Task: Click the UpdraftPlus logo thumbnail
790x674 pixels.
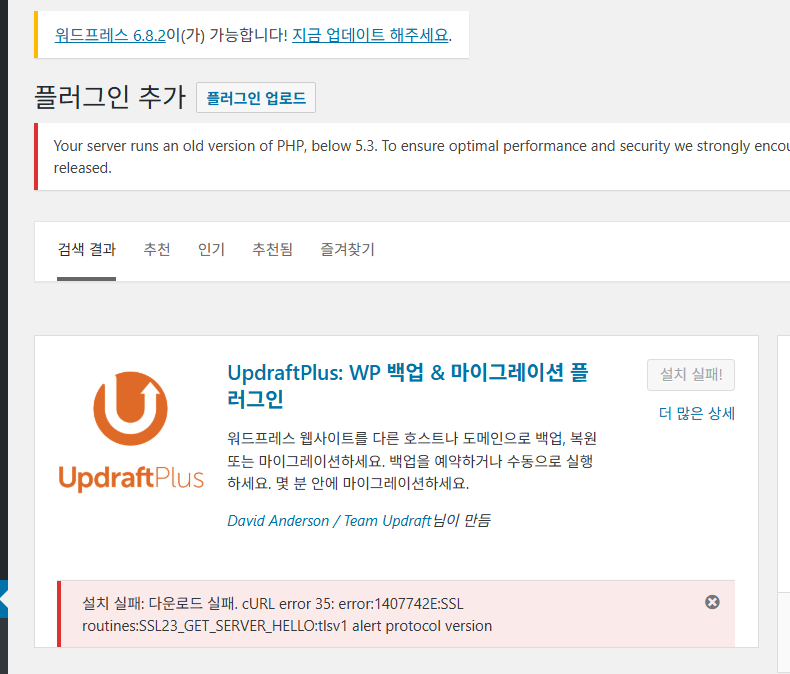Action: pos(131,432)
